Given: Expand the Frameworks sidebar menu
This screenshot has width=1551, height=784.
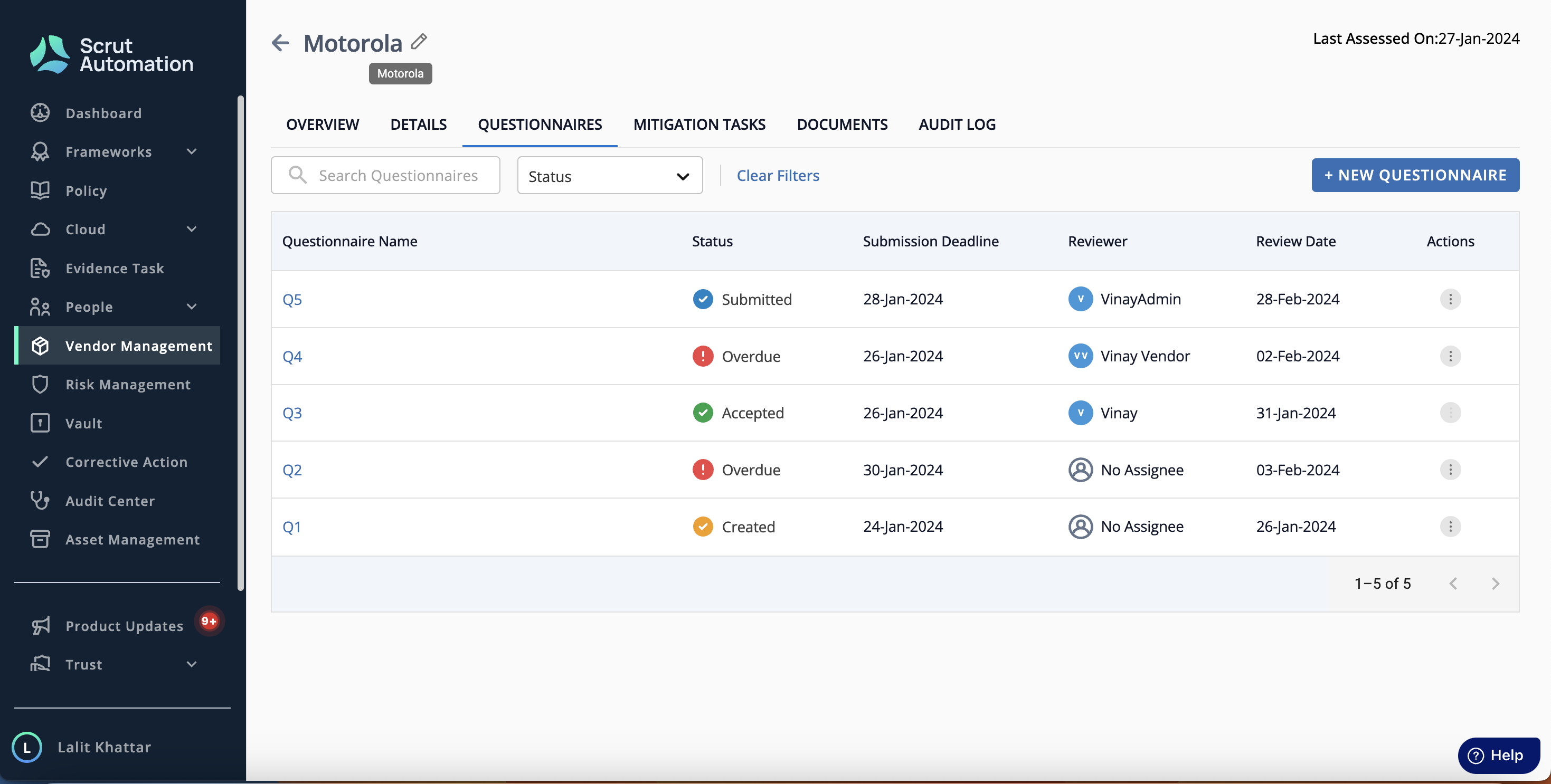Looking at the screenshot, I should (x=192, y=151).
